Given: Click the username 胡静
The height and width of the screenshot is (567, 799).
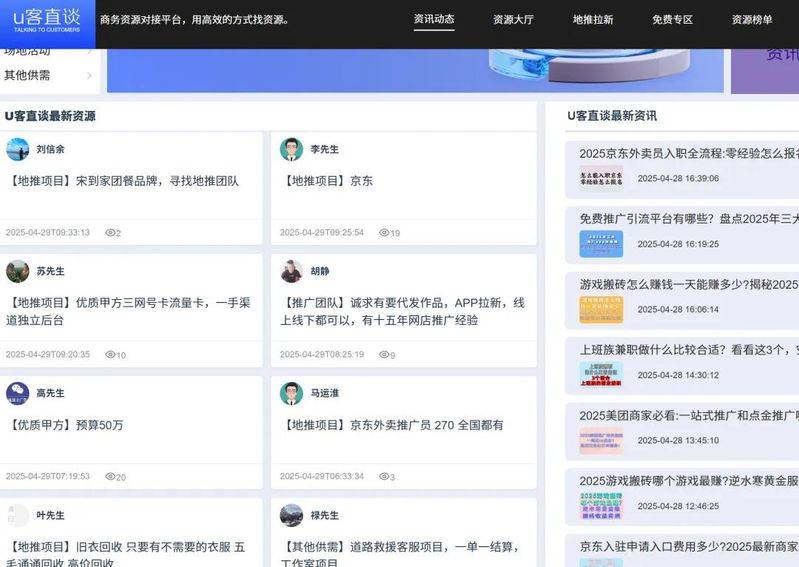Looking at the screenshot, I should pyautogui.click(x=320, y=272).
